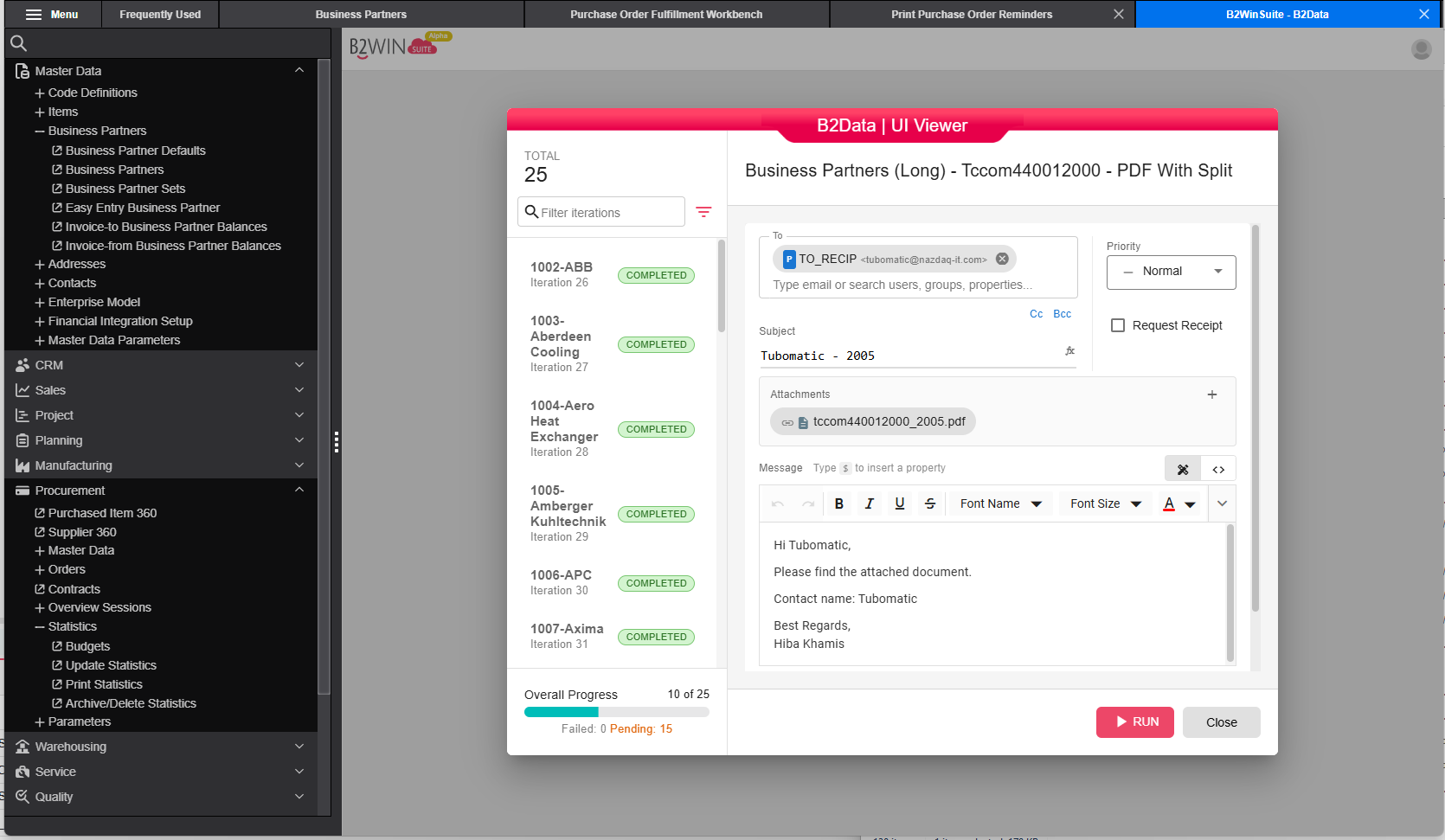The width and height of the screenshot is (1445, 840).
Task: Expand more editor toolbar options chevron
Action: (1222, 503)
